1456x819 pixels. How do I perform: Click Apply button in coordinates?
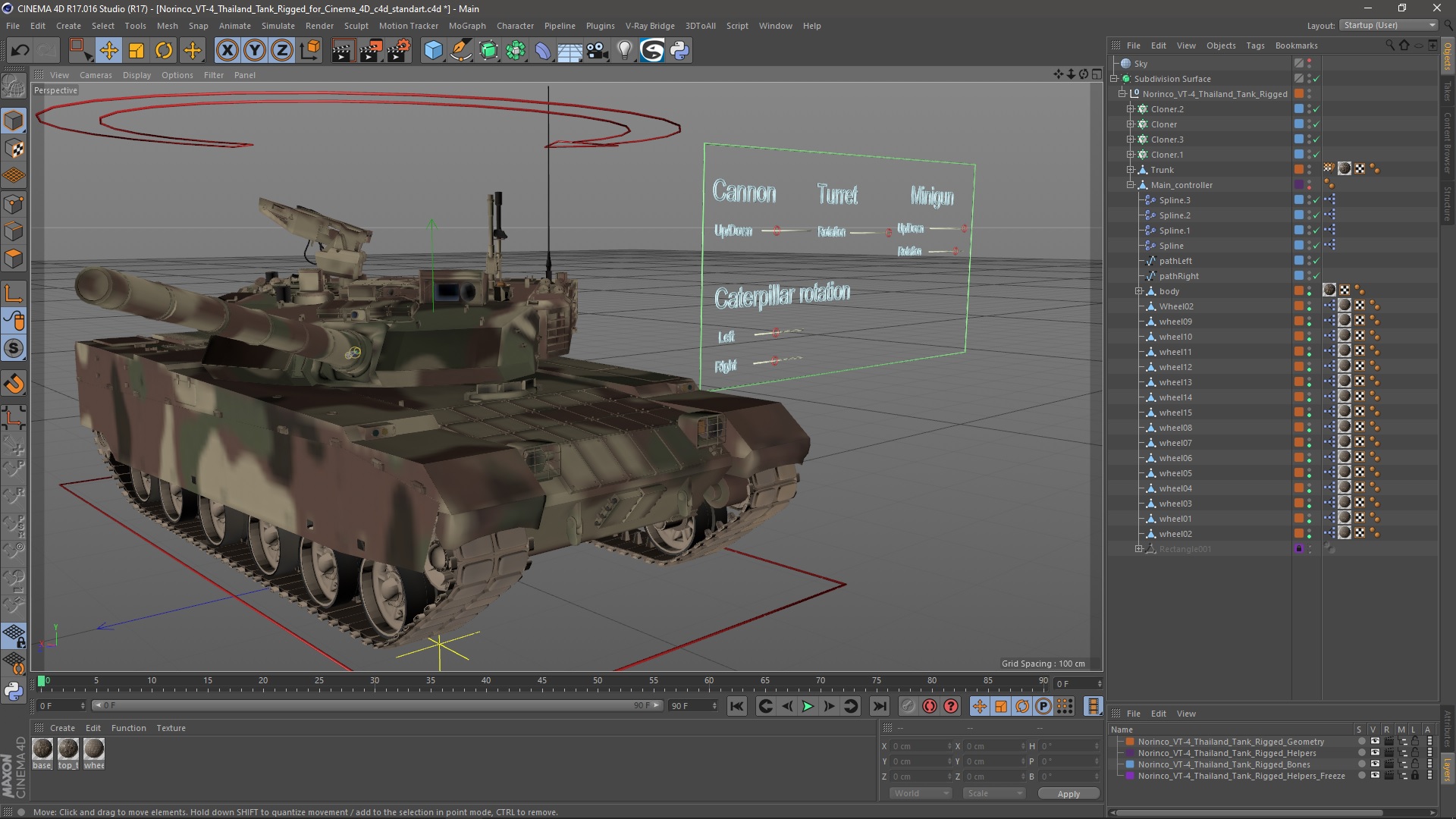click(1068, 794)
